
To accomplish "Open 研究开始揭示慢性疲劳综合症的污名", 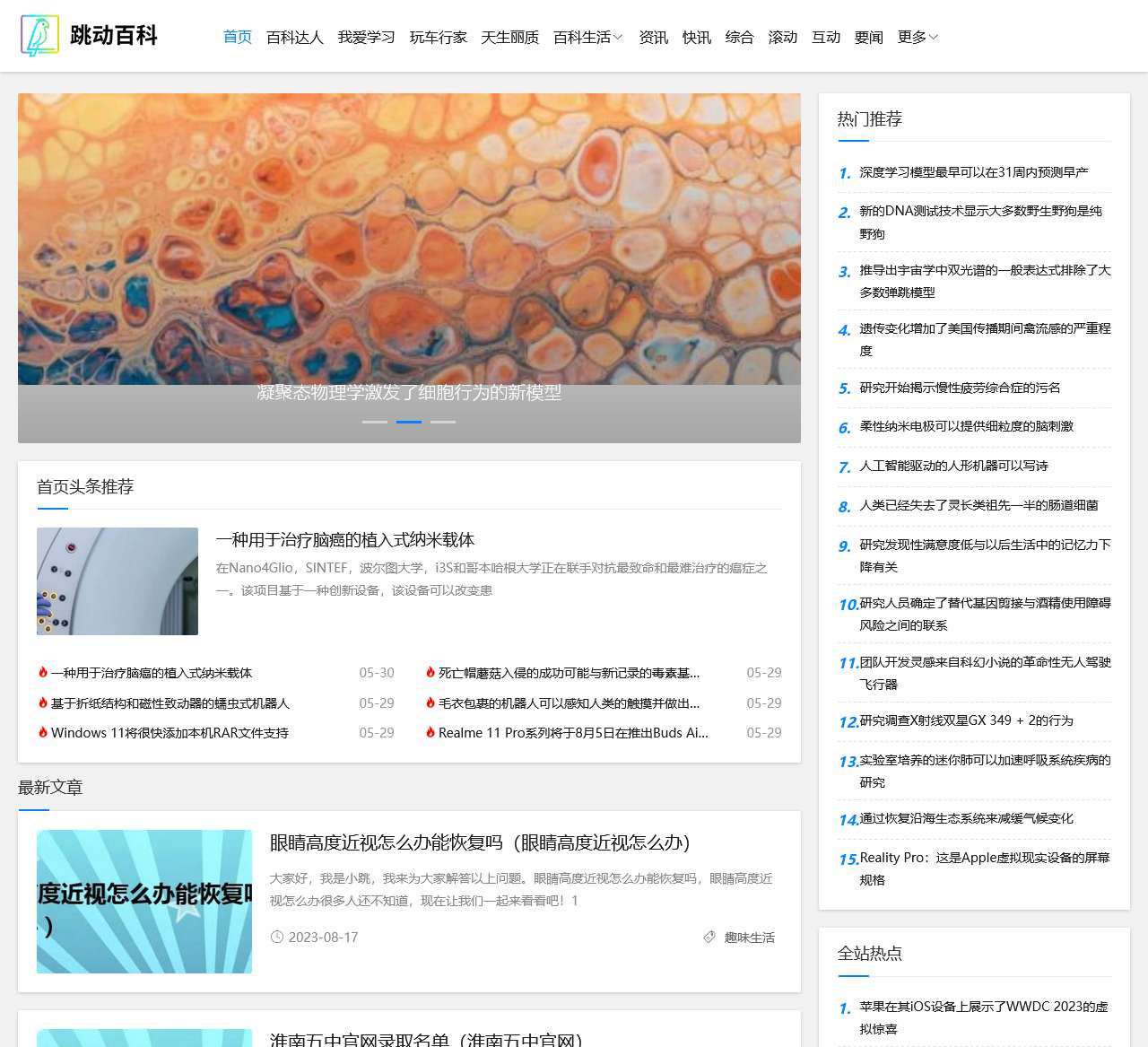I will [961, 388].
